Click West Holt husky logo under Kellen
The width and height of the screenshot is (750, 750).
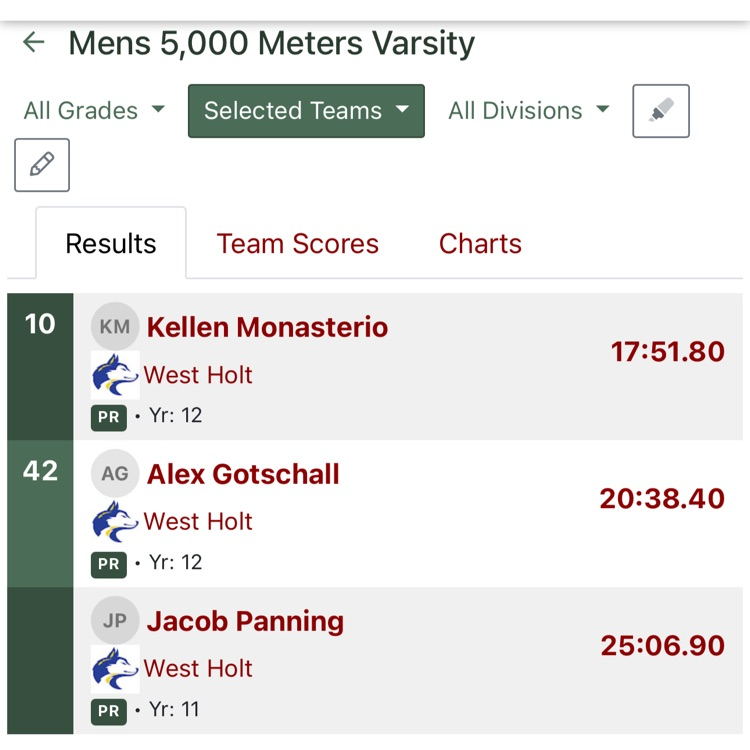tap(115, 375)
